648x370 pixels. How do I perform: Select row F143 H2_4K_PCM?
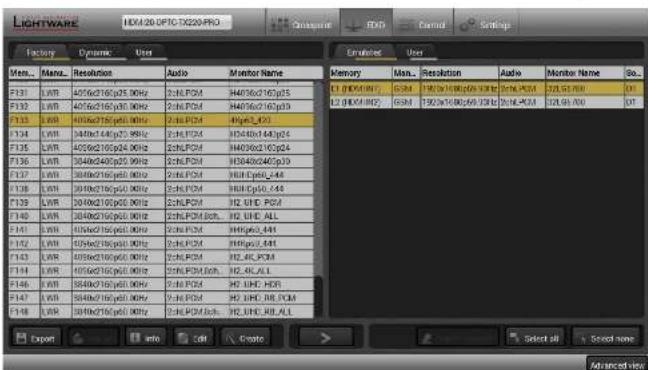point(161,257)
